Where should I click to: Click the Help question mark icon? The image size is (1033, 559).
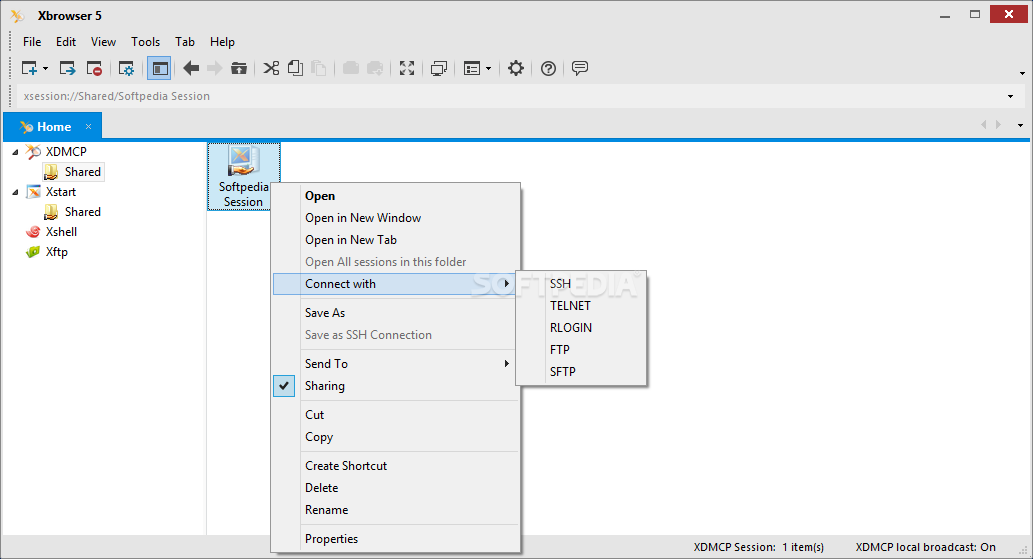(x=548, y=68)
